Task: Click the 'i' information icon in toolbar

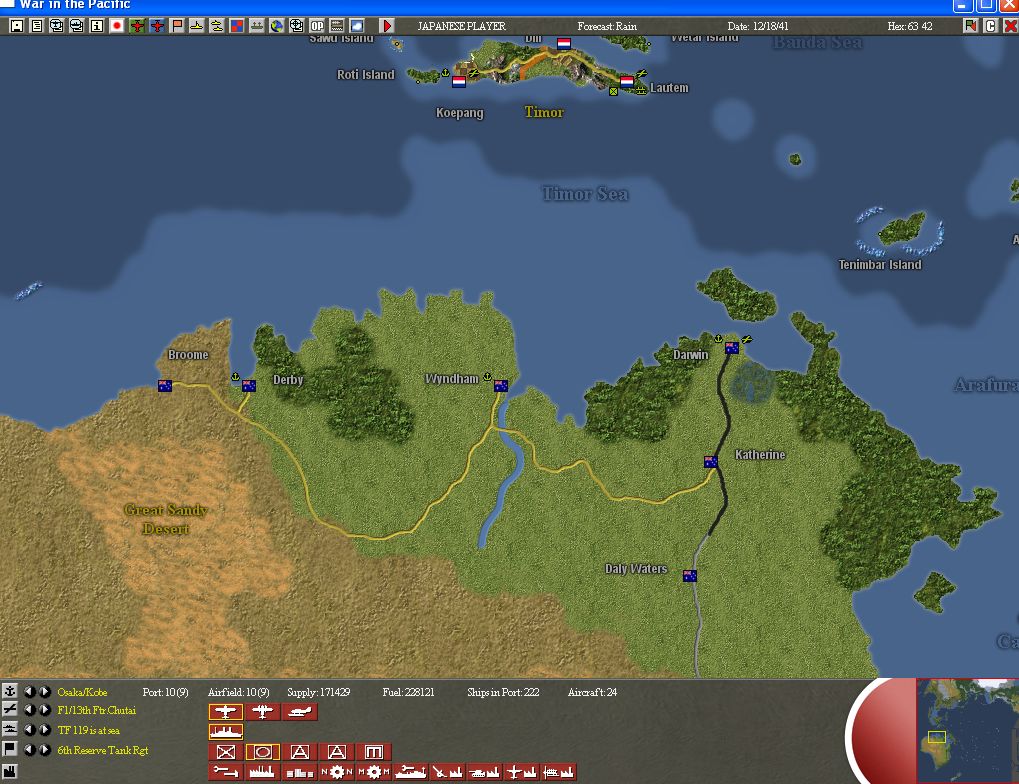Action: tap(97, 26)
